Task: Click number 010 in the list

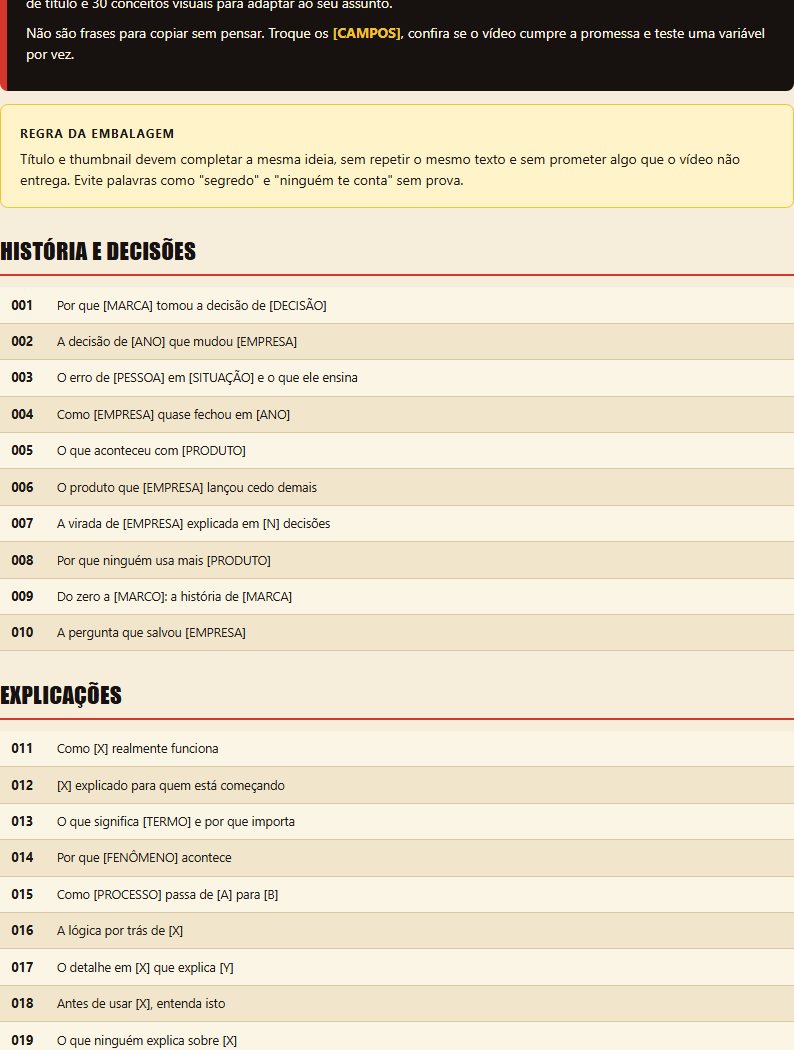Action: tap(22, 633)
